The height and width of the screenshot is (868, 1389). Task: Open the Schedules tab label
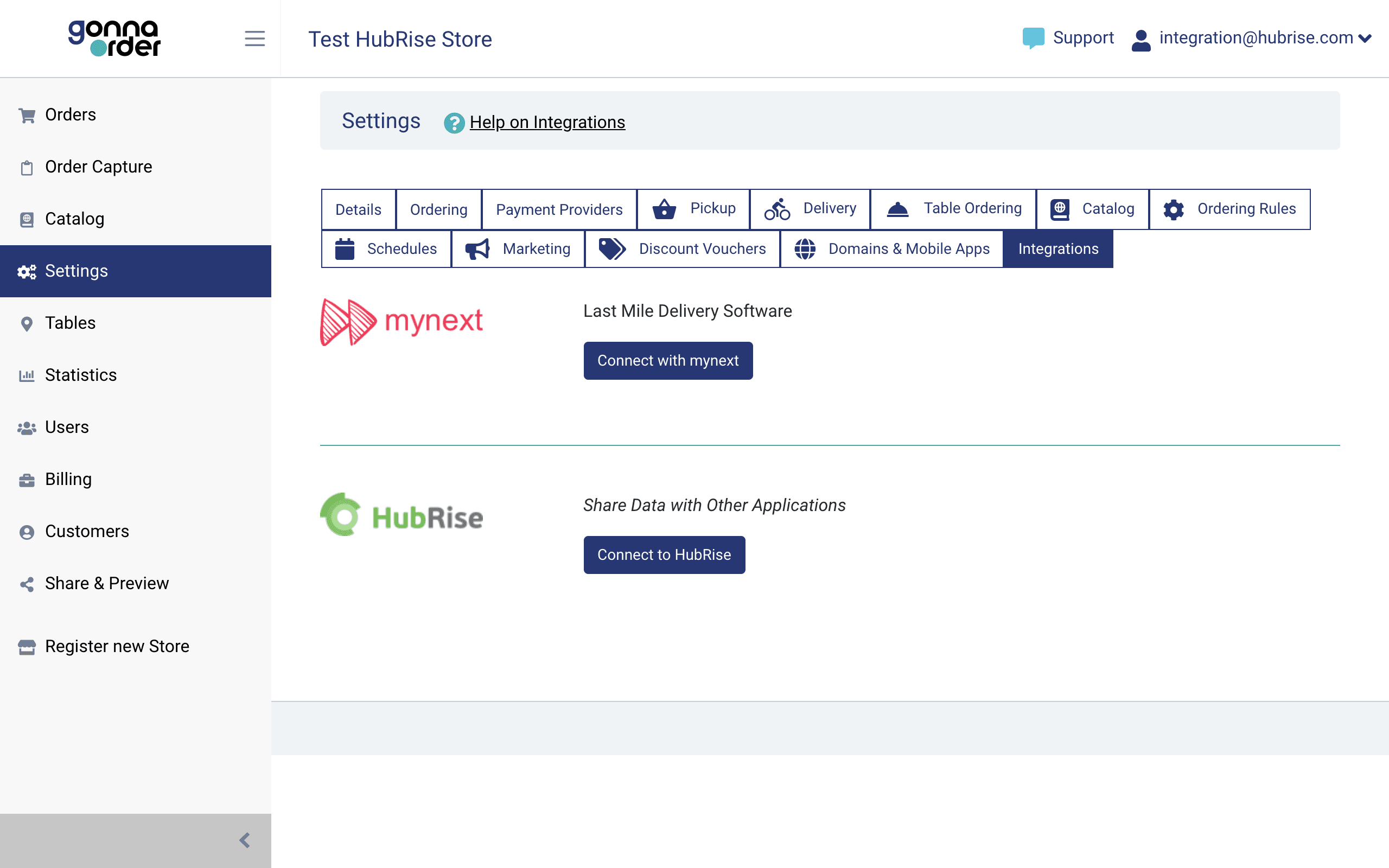click(402, 248)
